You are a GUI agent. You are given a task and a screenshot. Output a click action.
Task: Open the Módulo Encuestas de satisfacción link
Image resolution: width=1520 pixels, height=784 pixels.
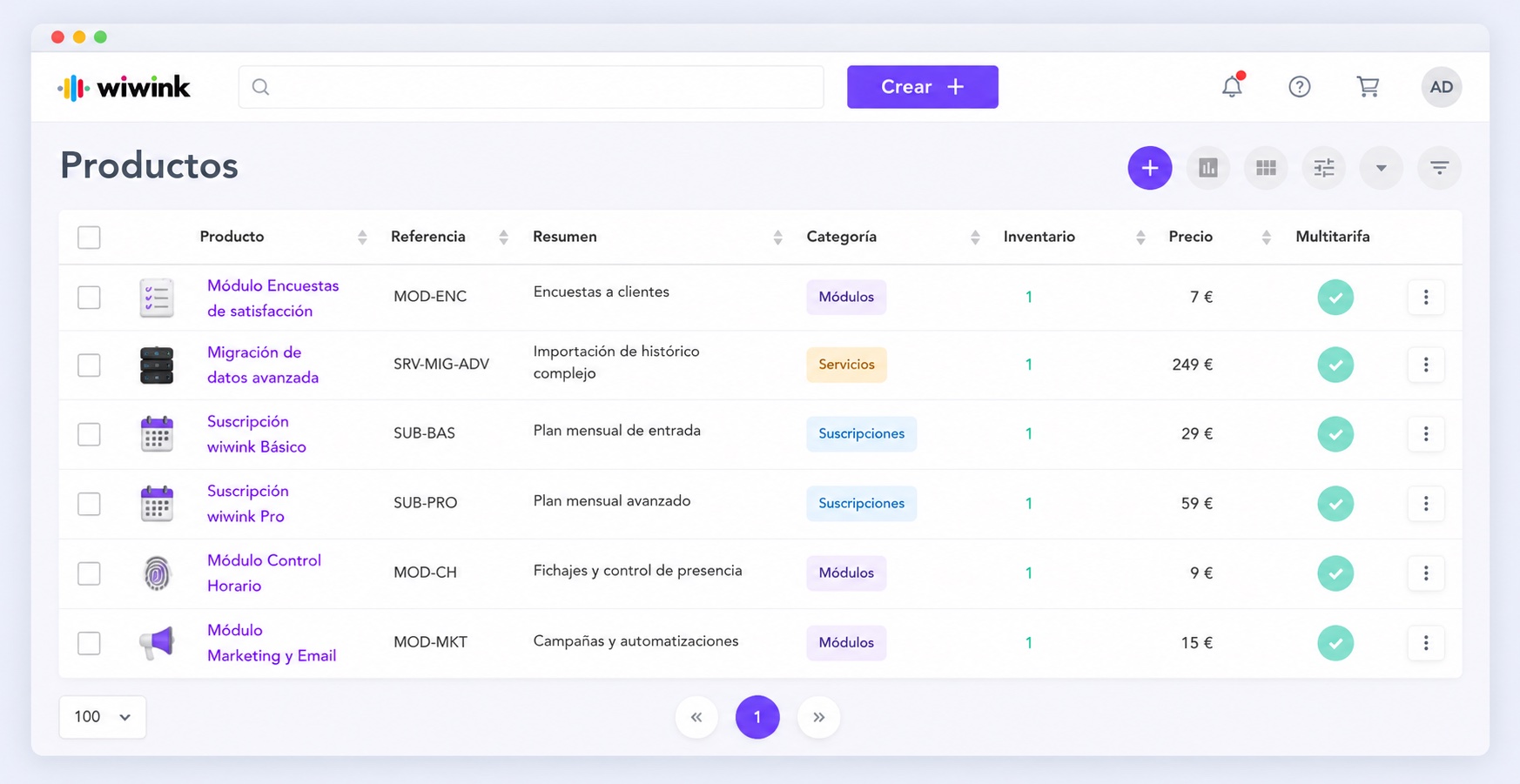point(272,298)
